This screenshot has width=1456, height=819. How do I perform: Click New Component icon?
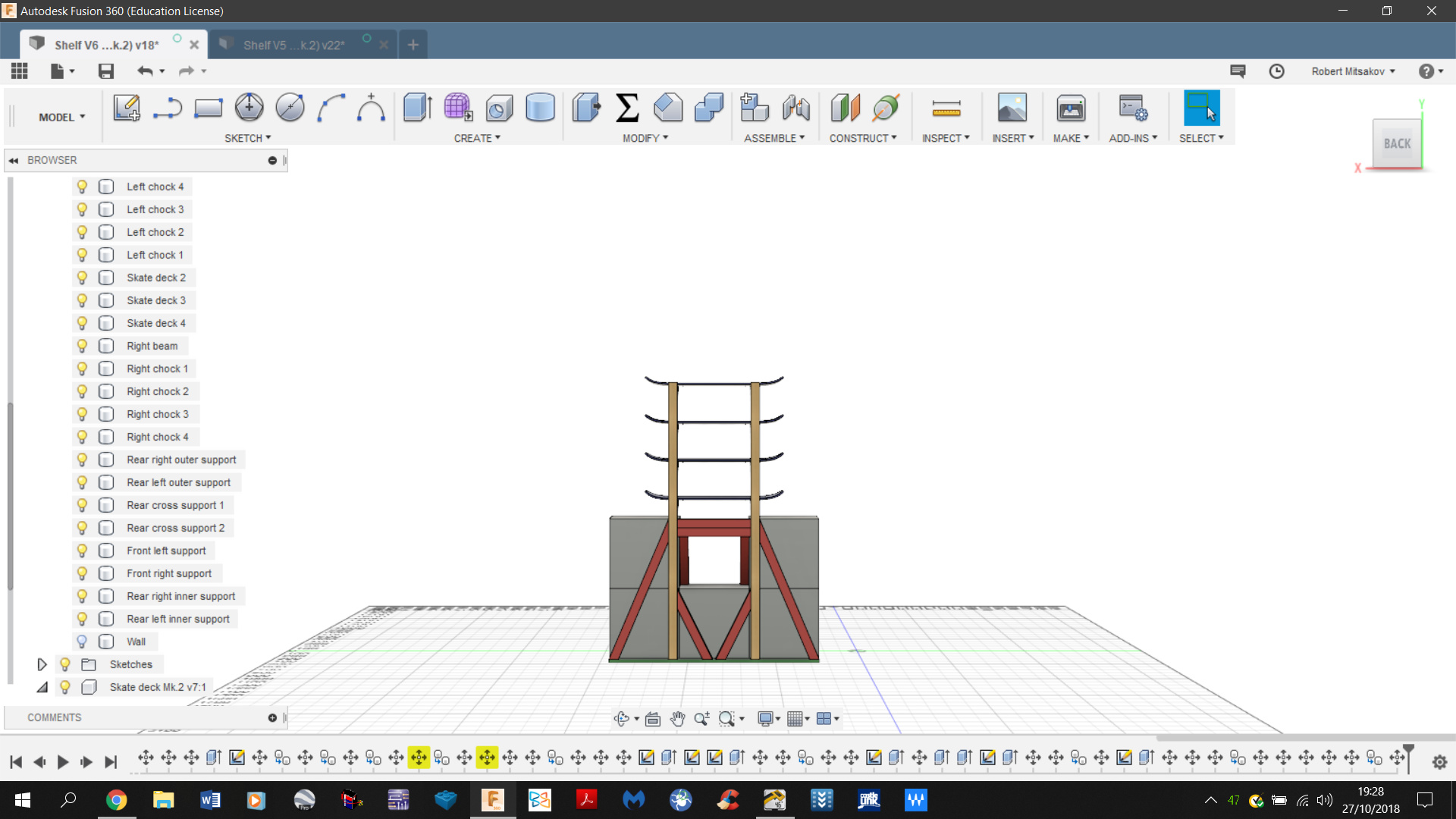755,108
